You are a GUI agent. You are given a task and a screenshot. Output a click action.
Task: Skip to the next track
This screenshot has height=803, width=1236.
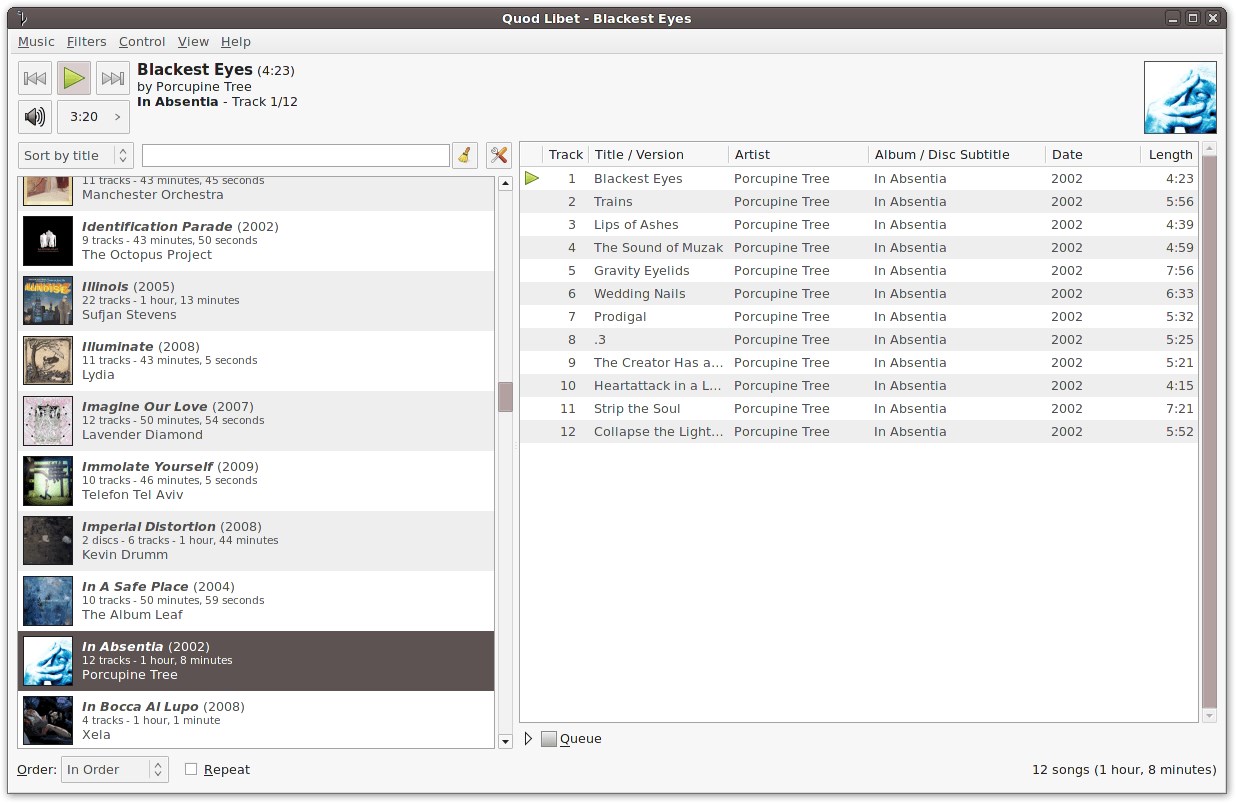113,78
